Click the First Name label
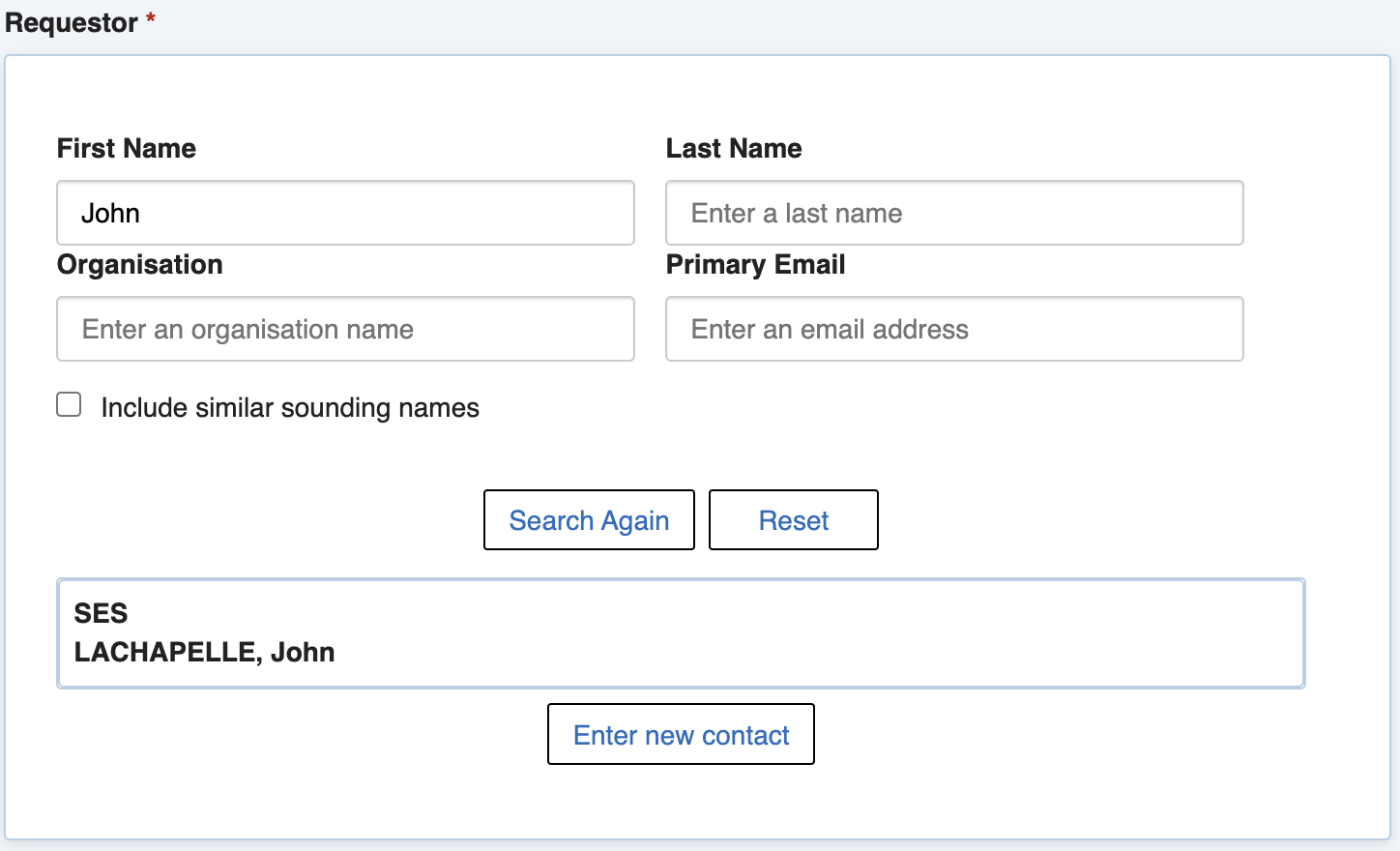The width and height of the screenshot is (1400, 851). click(127, 148)
